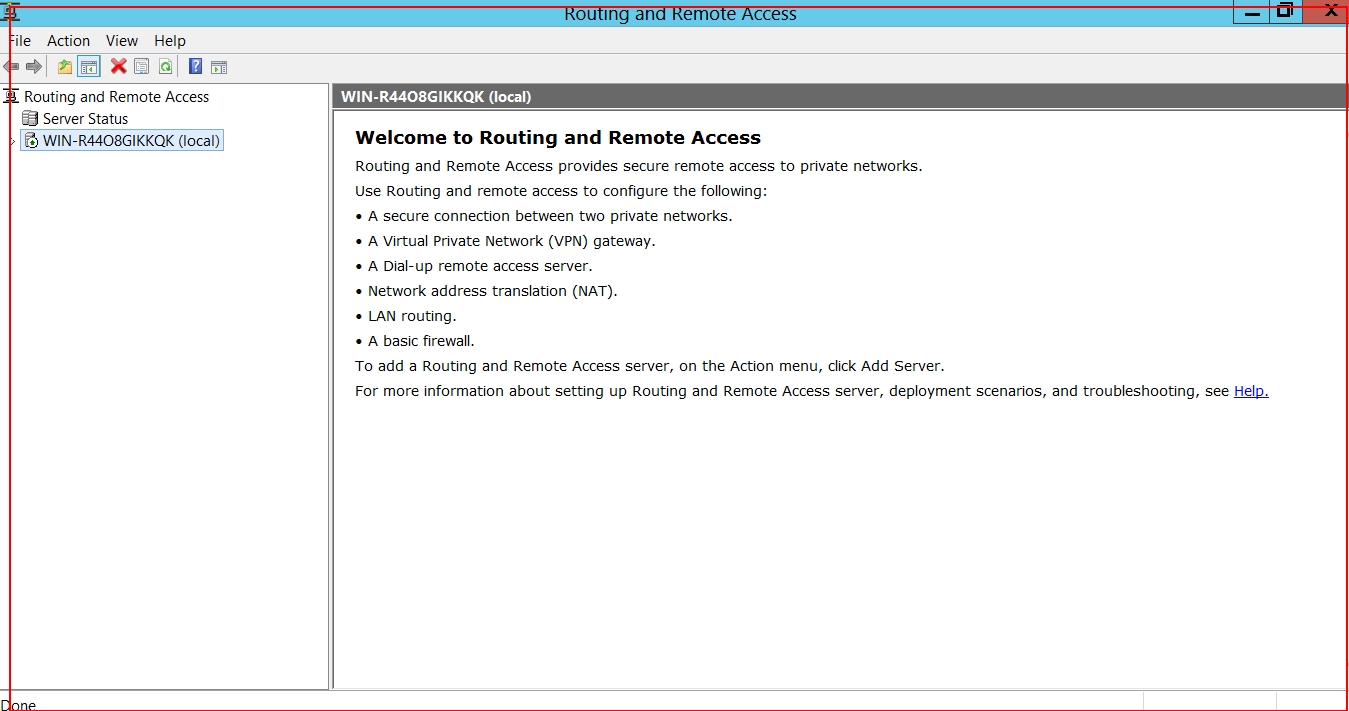1349x711 pixels.
Task: Open the View menu
Action: pos(122,41)
